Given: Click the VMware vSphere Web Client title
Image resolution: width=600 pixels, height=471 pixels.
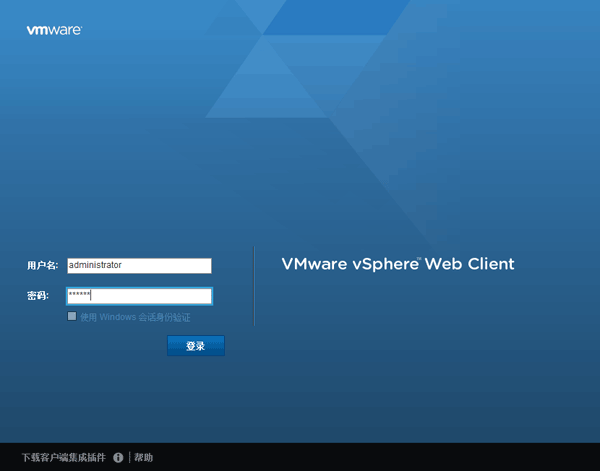Looking at the screenshot, I should [x=398, y=264].
